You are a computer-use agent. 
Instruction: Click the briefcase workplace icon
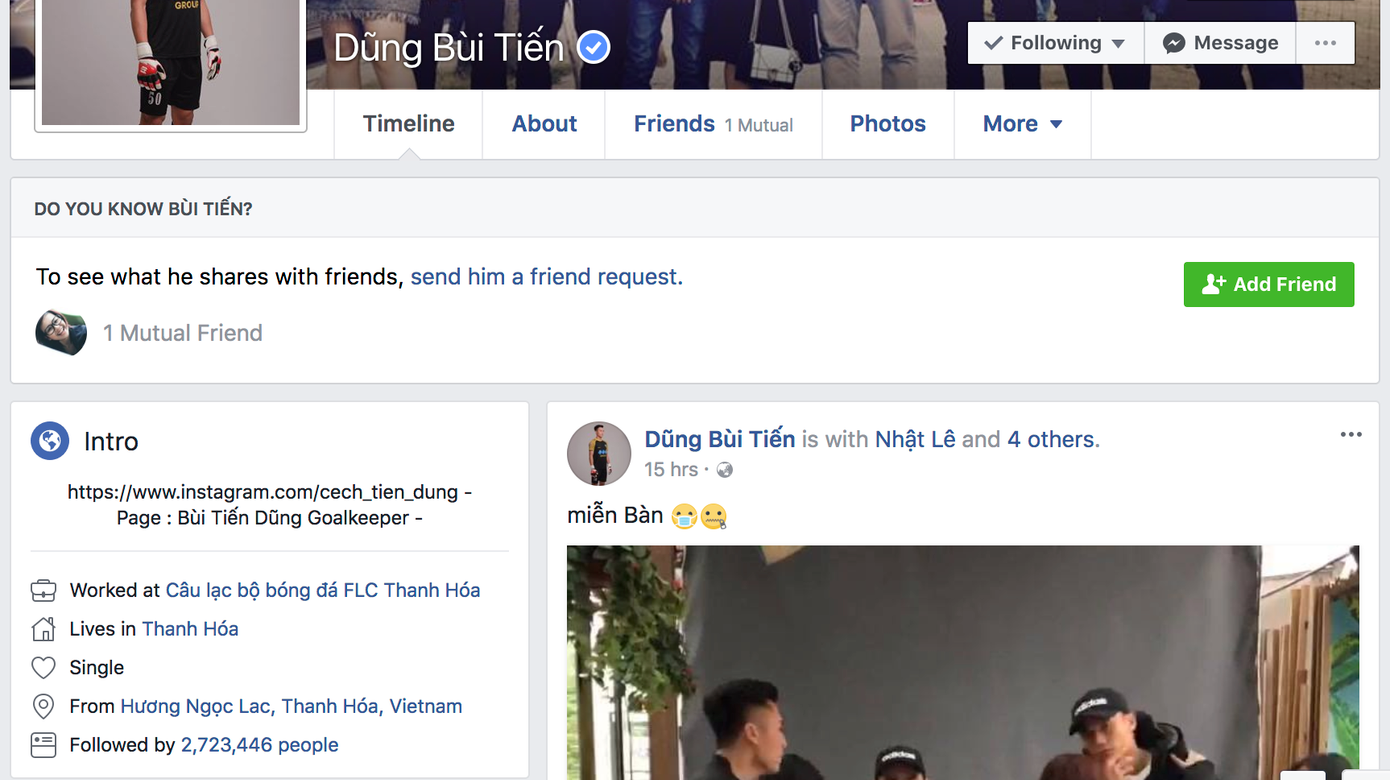point(44,591)
